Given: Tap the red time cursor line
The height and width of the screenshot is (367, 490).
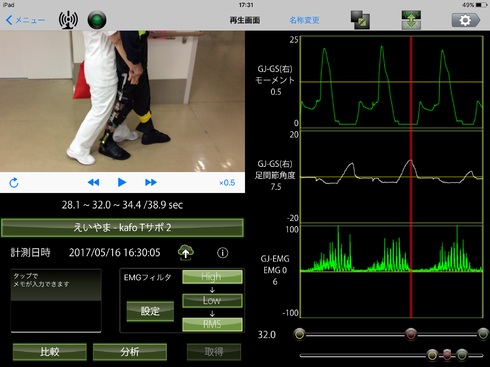Looking at the screenshot, I should point(411,177).
